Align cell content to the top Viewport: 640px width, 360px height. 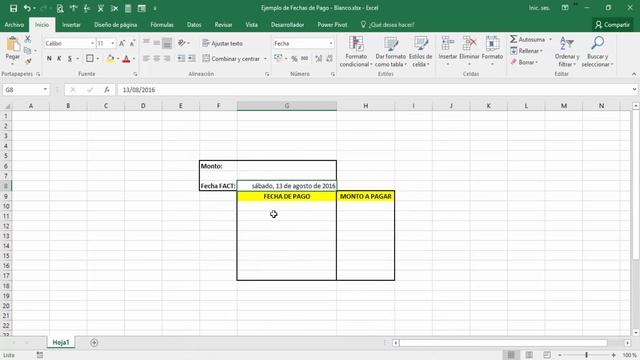click(x=146, y=43)
